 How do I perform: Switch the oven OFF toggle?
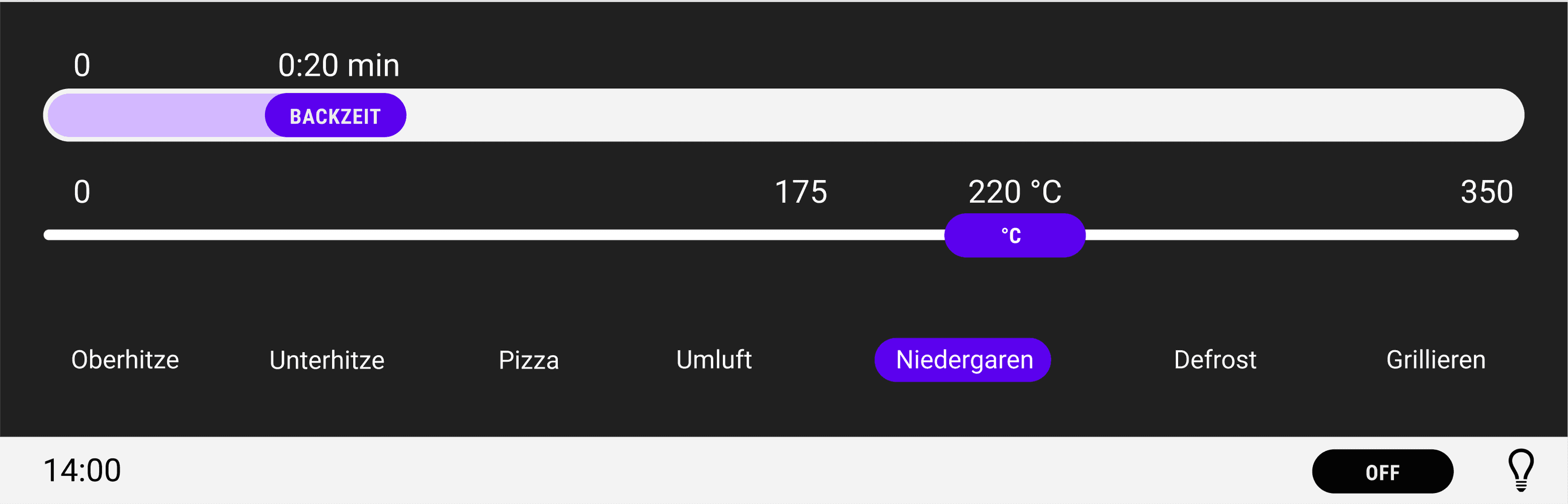[x=1382, y=472]
